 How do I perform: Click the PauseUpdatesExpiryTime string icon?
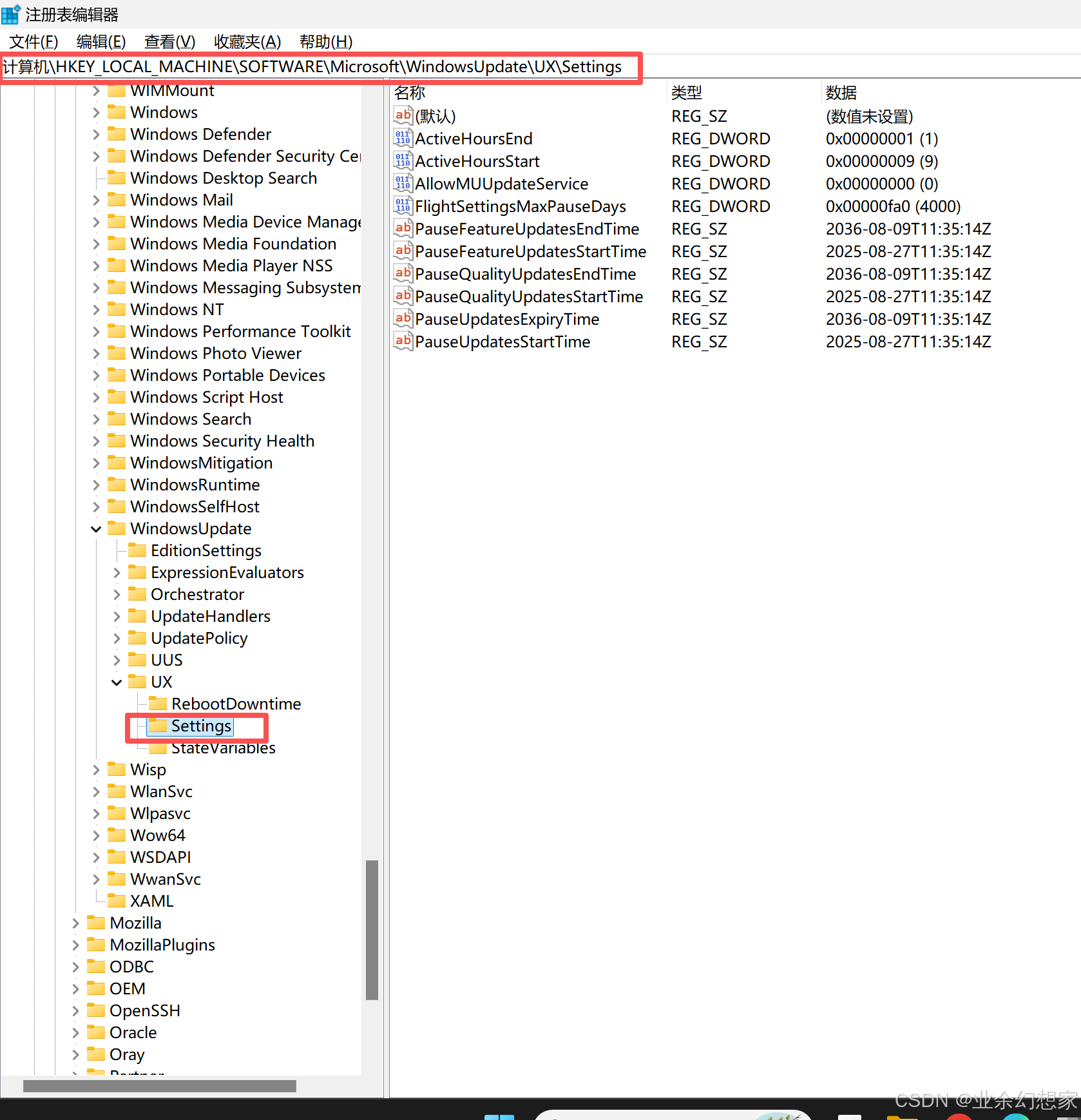point(403,318)
